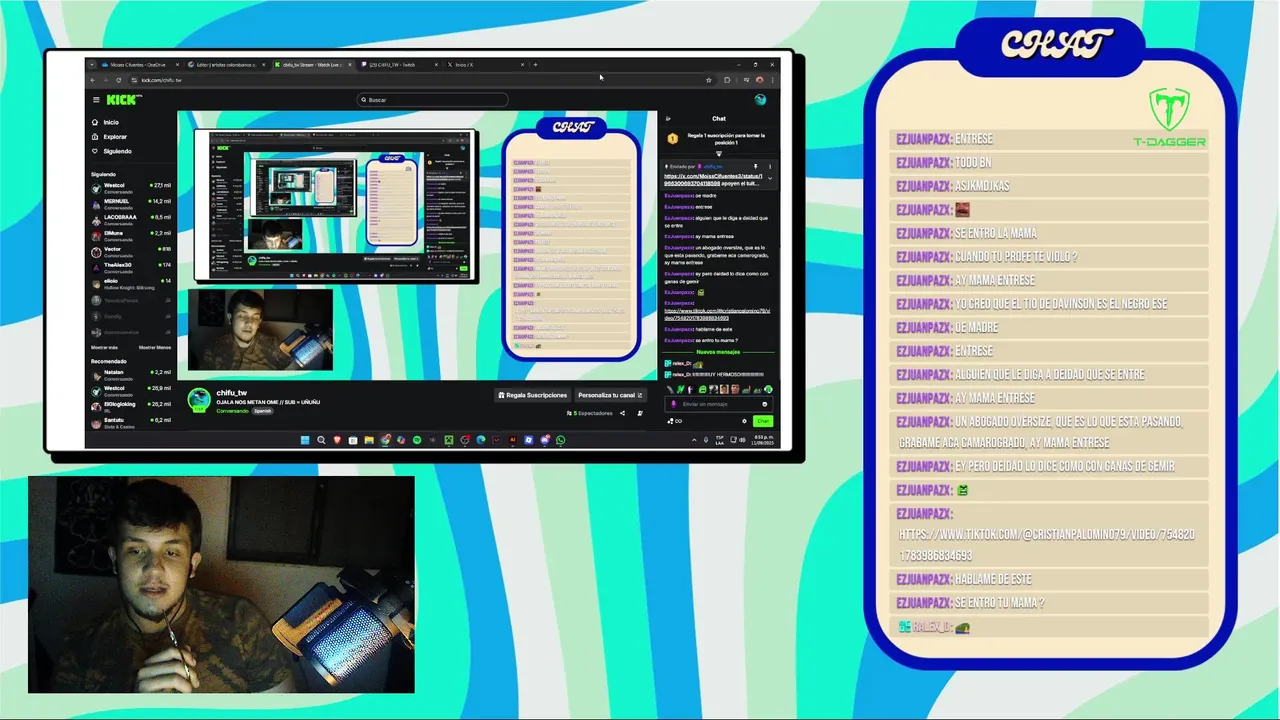Open the pinned x.com tweet link
The image size is (1280, 720).
(713, 180)
